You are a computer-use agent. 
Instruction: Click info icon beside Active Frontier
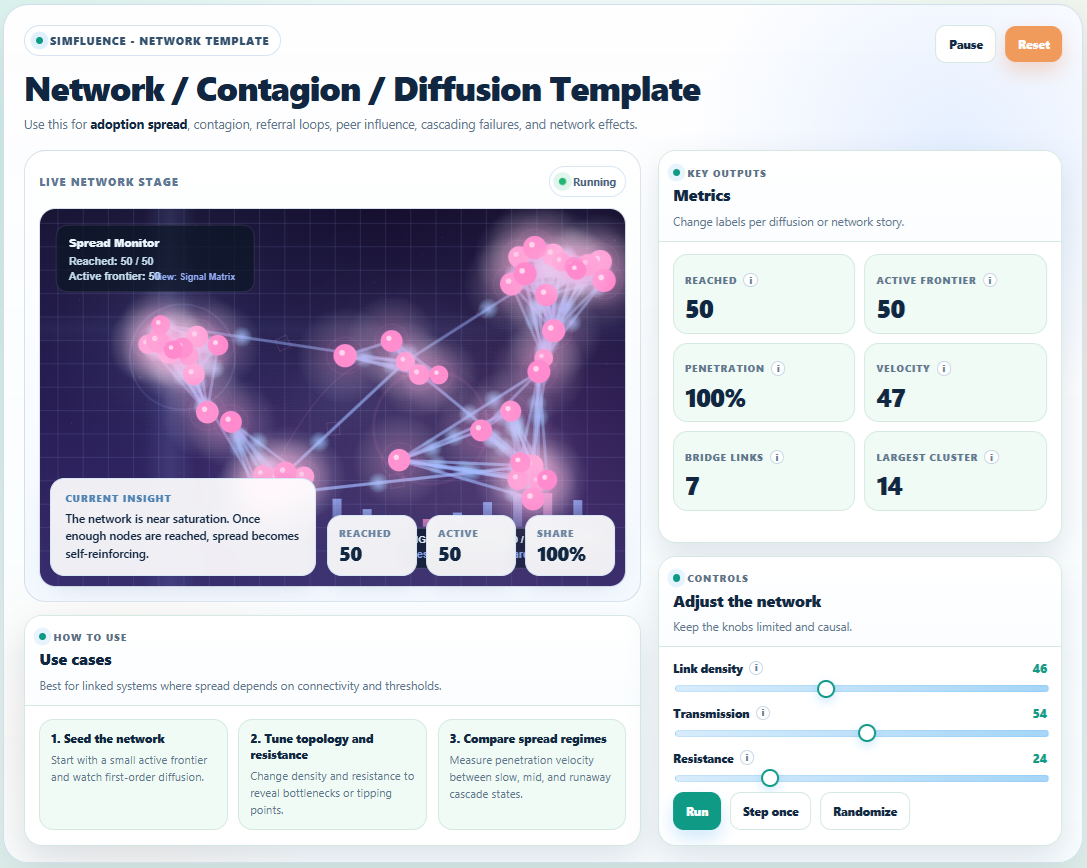click(x=990, y=281)
